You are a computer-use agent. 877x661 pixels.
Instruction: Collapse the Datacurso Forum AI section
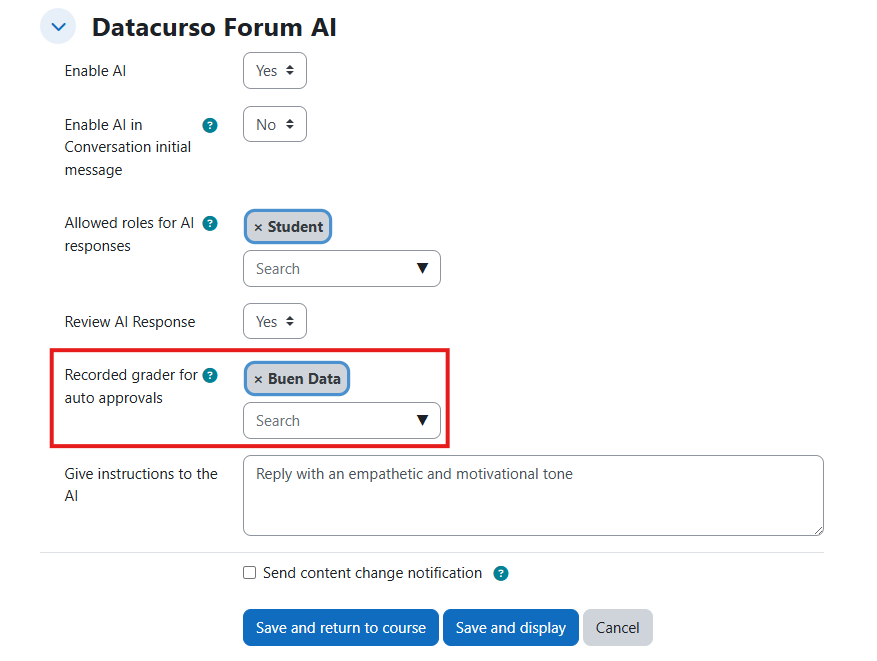pyautogui.click(x=58, y=27)
